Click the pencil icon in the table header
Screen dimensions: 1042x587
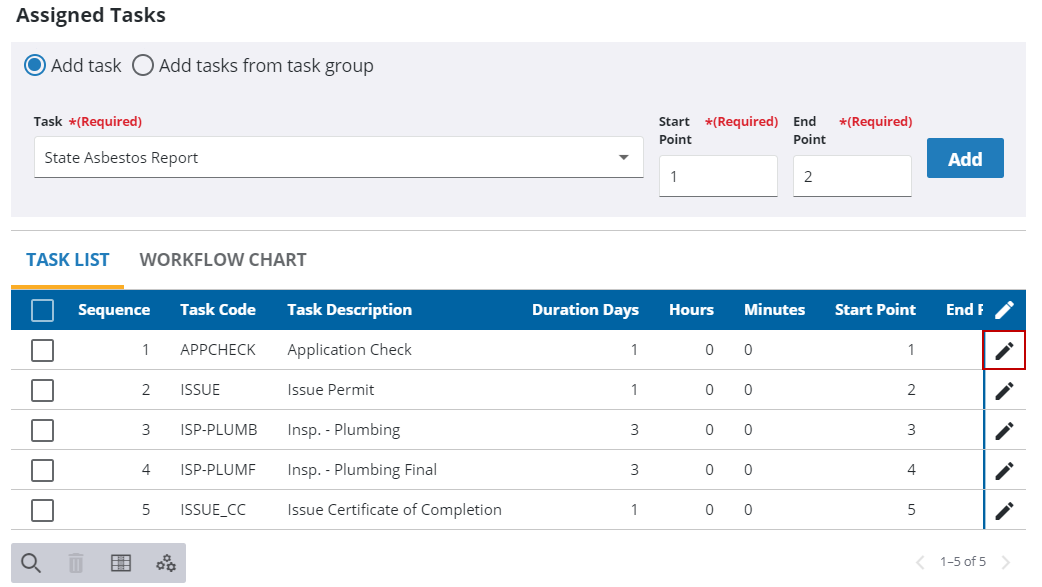coord(1004,310)
